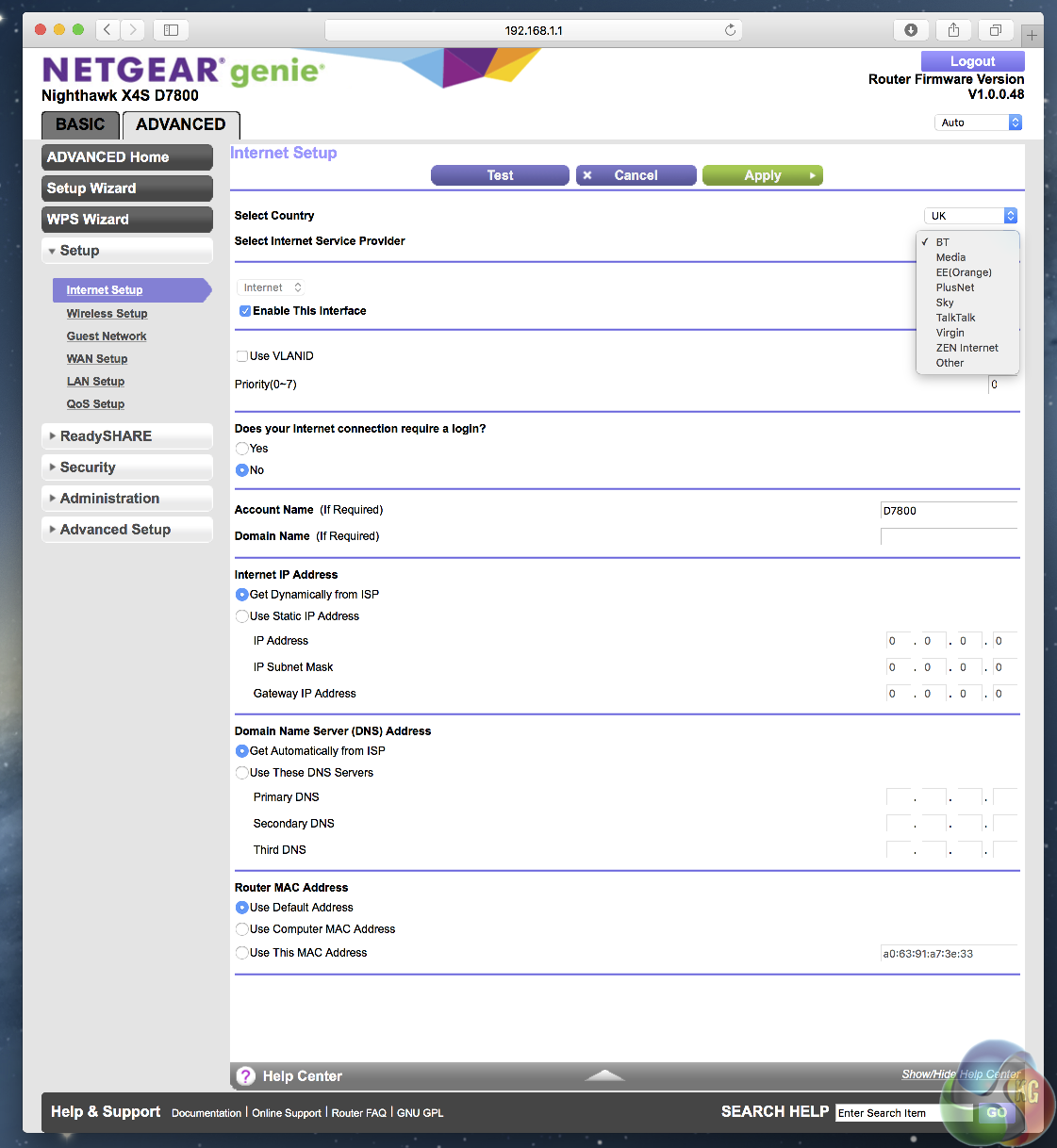Select Get Dynamically from ISP
Image resolution: width=1057 pixels, height=1148 pixels.
click(x=242, y=595)
